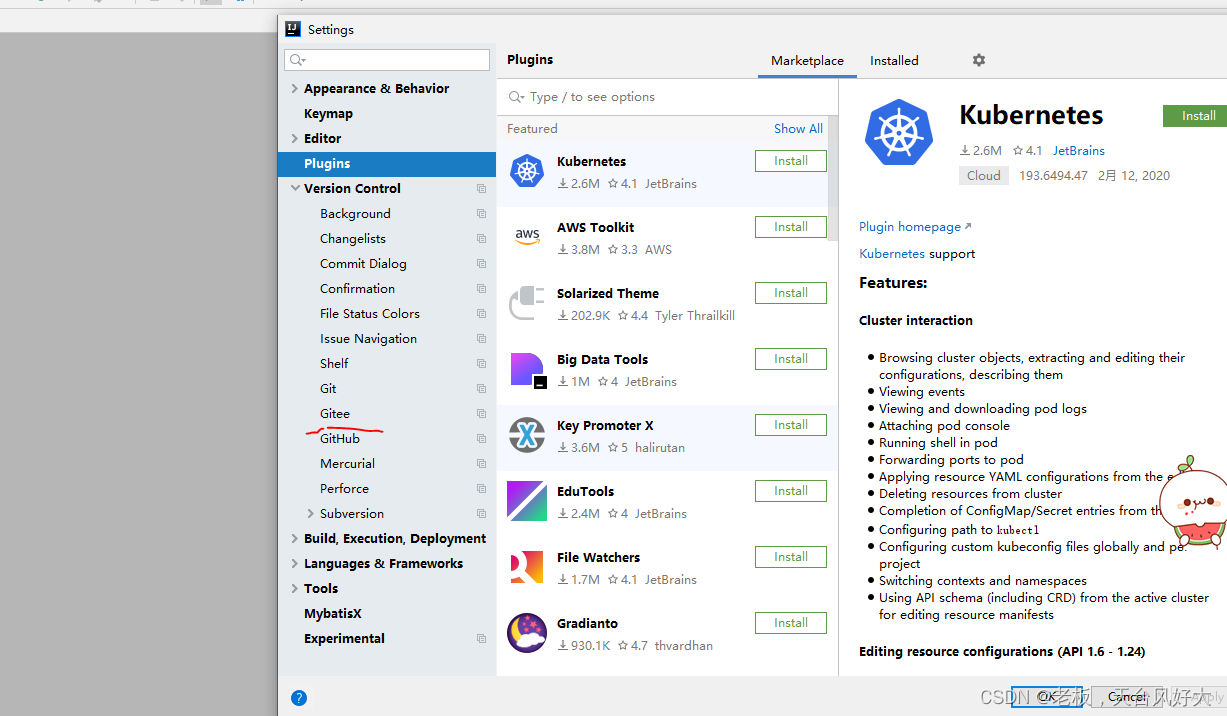
Task: Select the Mercurial settings item
Action: point(347,464)
